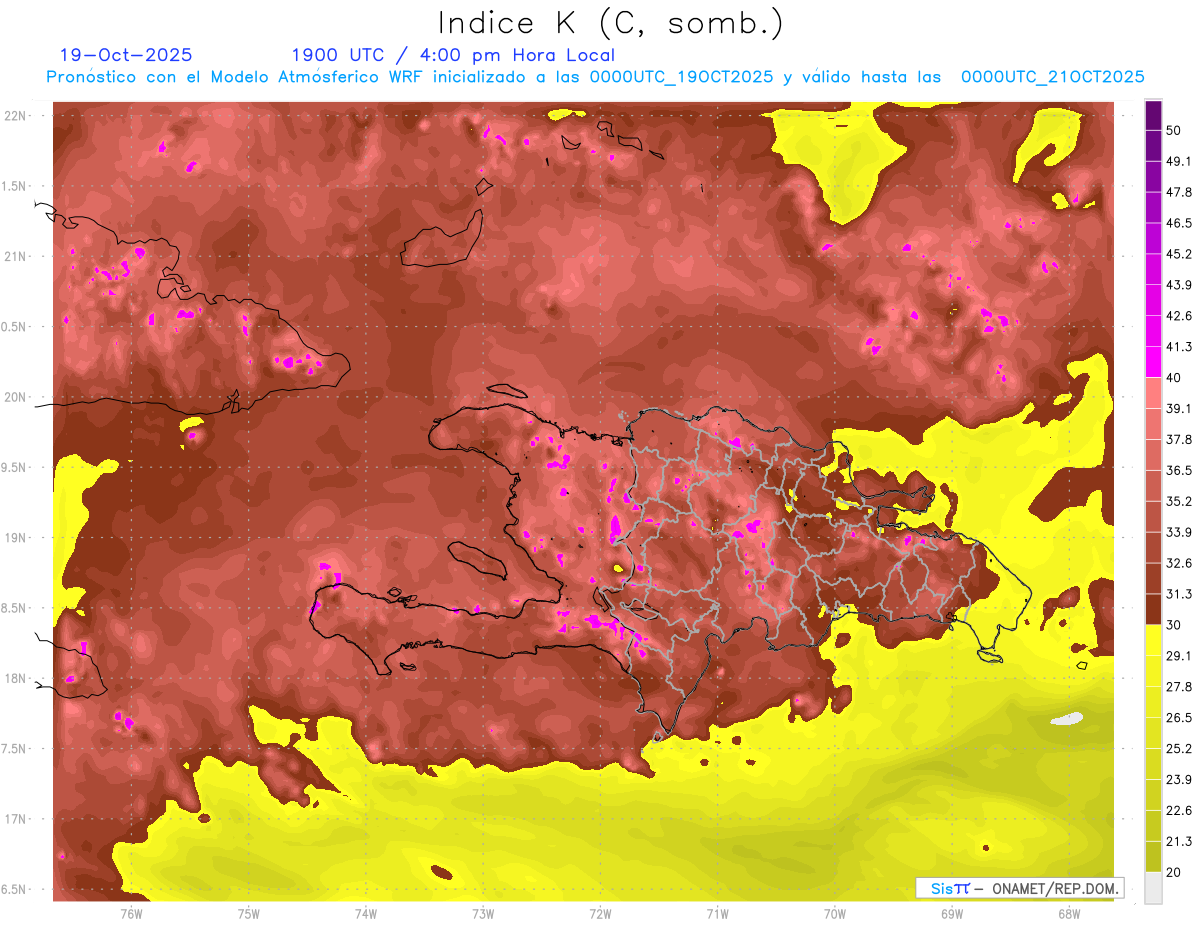
Task: Click the latitude label '22N'
Action: click(17, 116)
